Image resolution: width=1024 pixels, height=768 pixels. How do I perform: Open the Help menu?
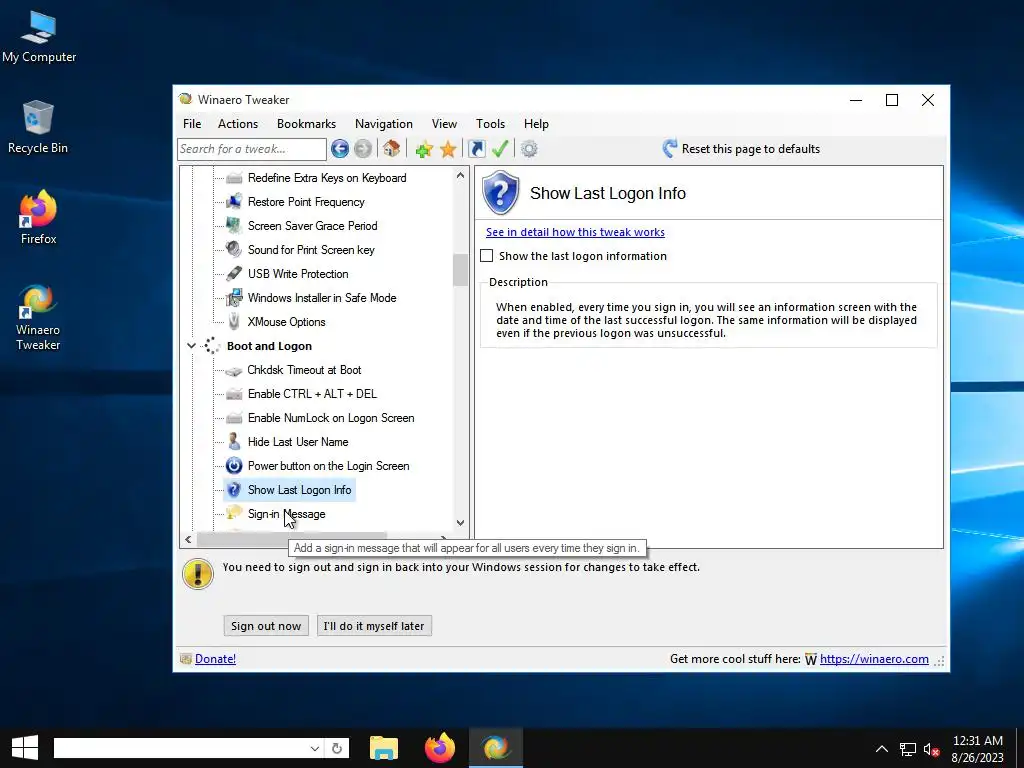536,124
